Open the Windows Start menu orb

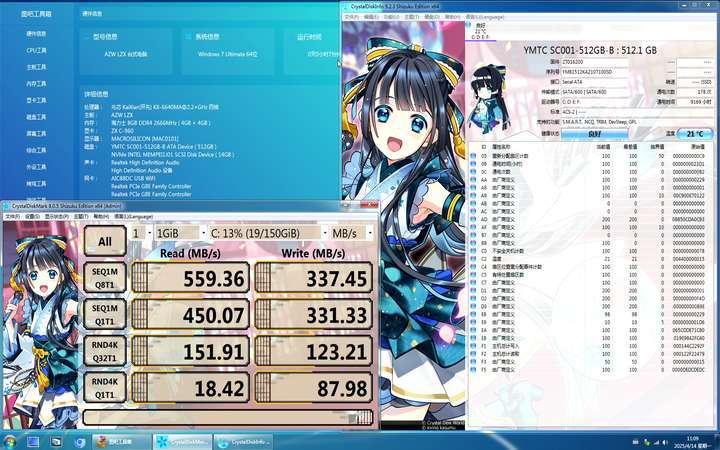9,442
